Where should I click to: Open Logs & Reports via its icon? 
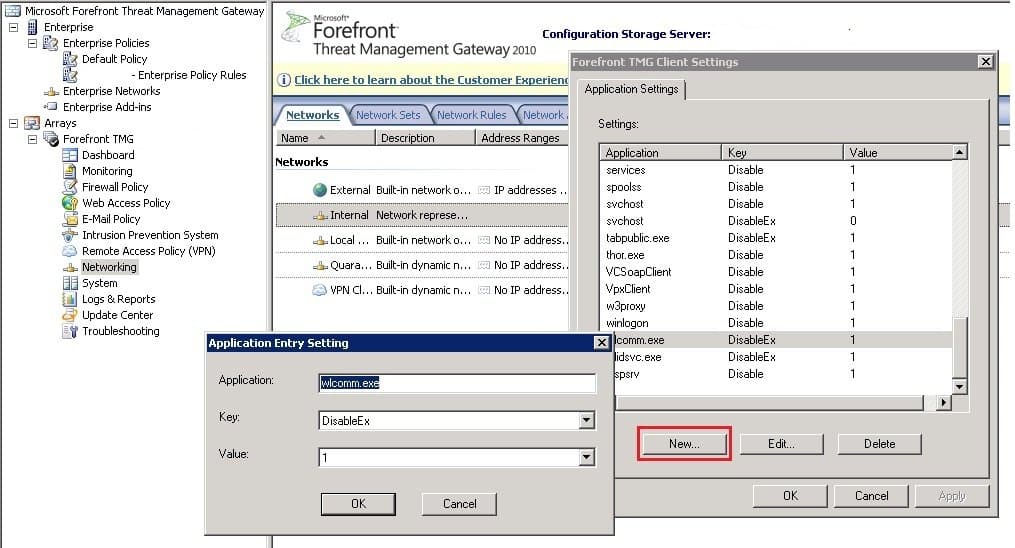70,299
